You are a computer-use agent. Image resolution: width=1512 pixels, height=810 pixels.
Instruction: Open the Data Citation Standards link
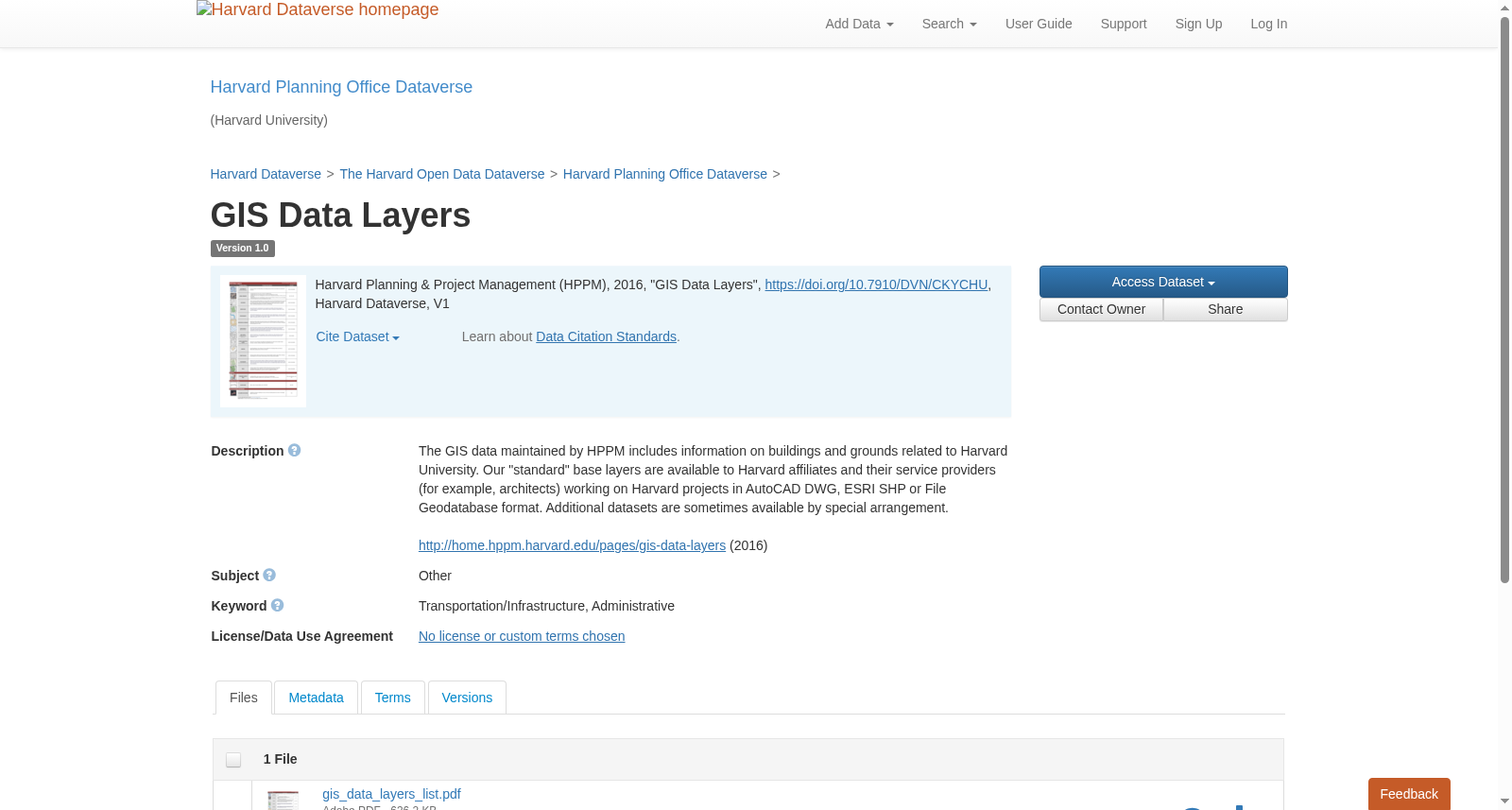[606, 336]
